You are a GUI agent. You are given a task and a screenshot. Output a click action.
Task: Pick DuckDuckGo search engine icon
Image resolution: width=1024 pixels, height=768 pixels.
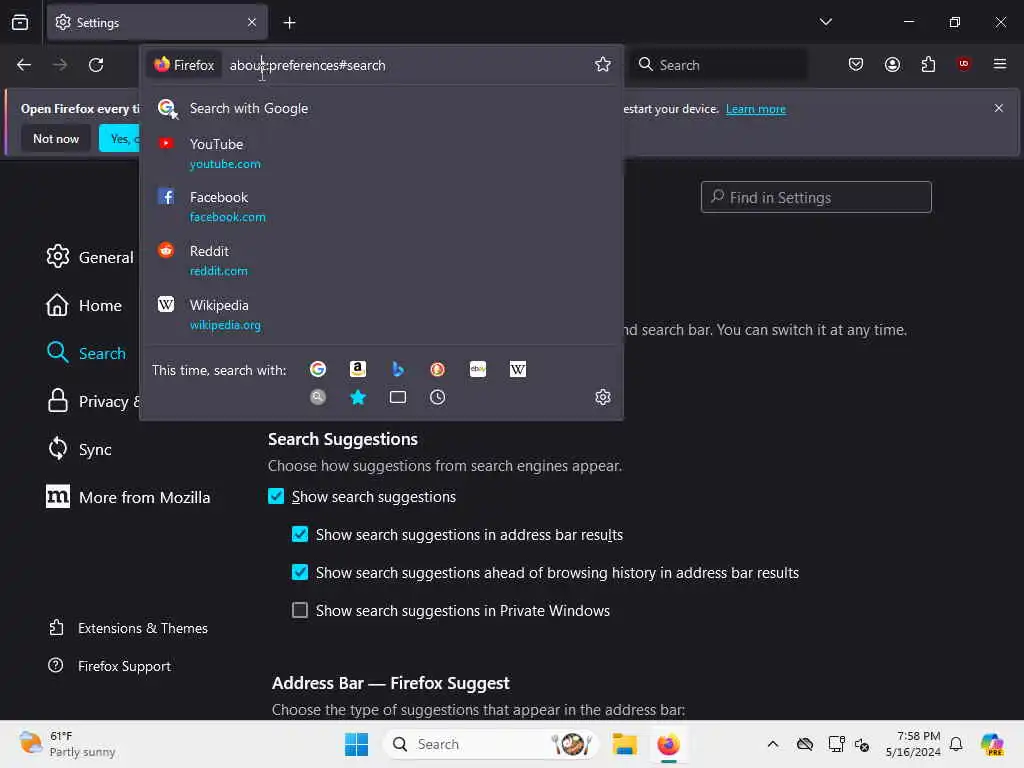(x=438, y=370)
